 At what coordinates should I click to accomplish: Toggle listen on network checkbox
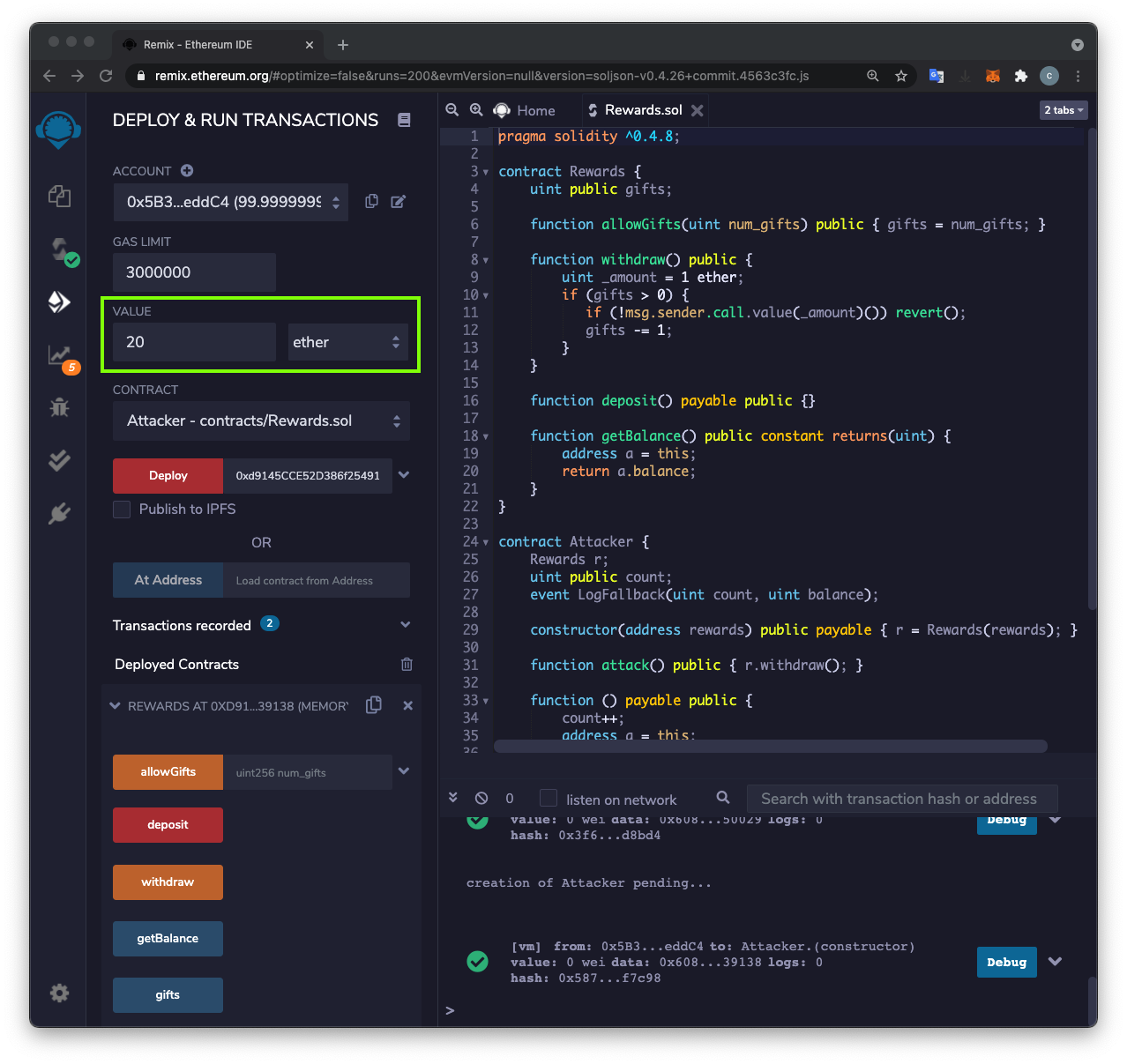click(x=549, y=798)
